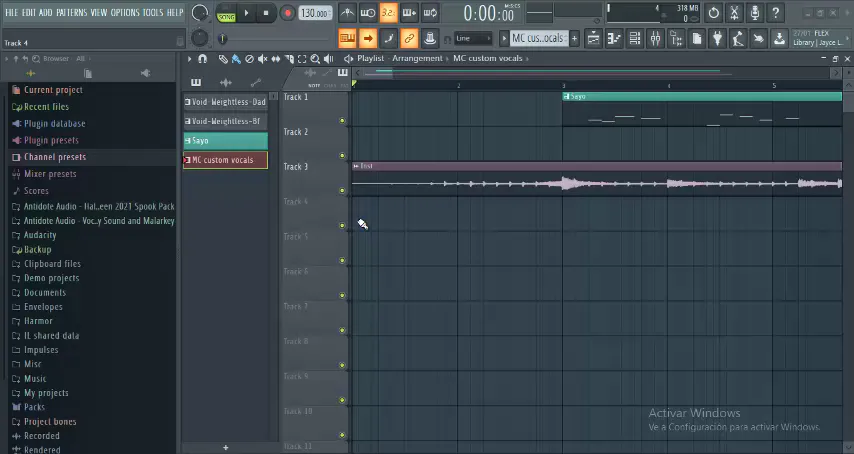Click the tempo 130.000 field
The width and height of the screenshot is (854, 454).
315,13
